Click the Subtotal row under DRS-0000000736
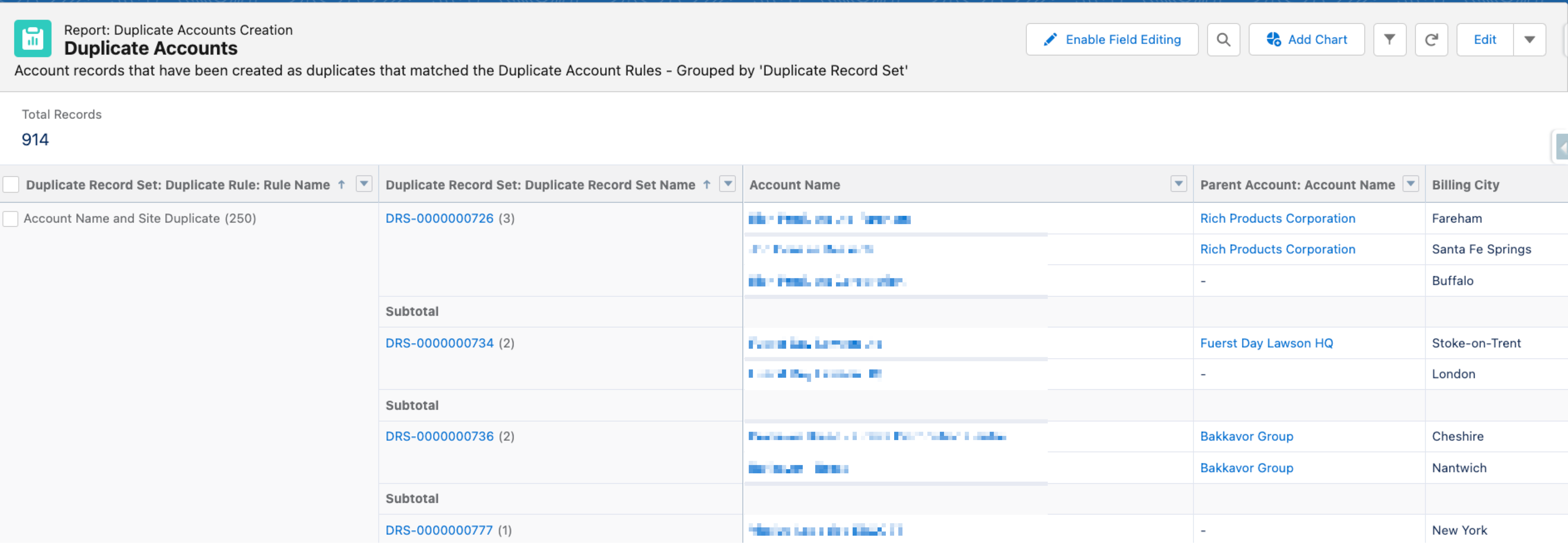Image resolution: width=1568 pixels, height=544 pixels. click(x=412, y=499)
